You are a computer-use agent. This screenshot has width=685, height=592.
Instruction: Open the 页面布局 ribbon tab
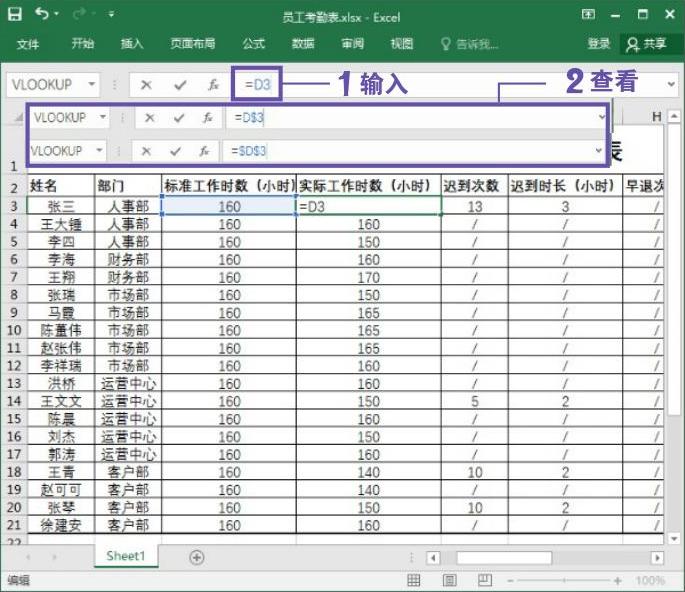pos(193,44)
